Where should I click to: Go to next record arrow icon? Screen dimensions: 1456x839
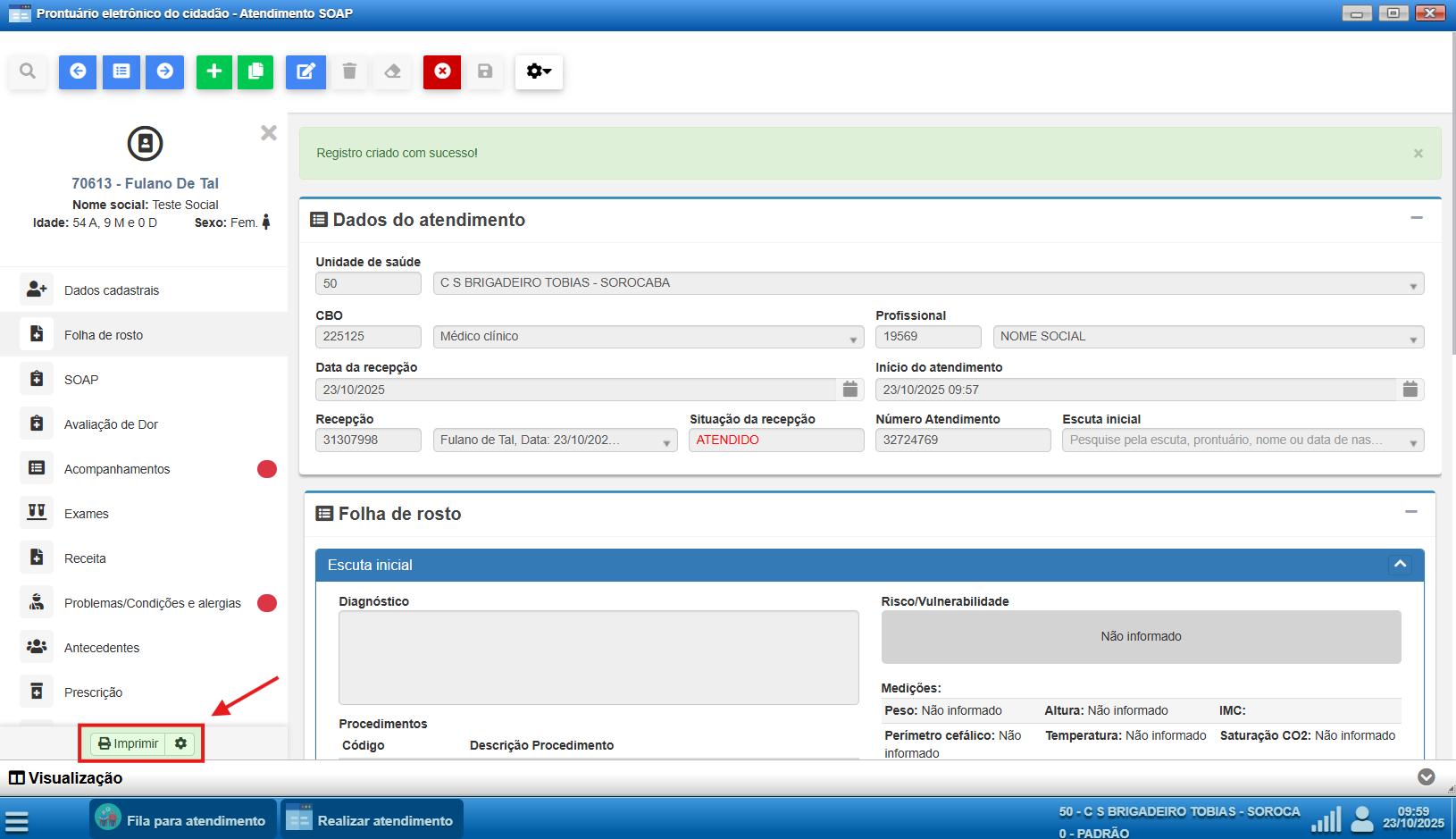165,71
